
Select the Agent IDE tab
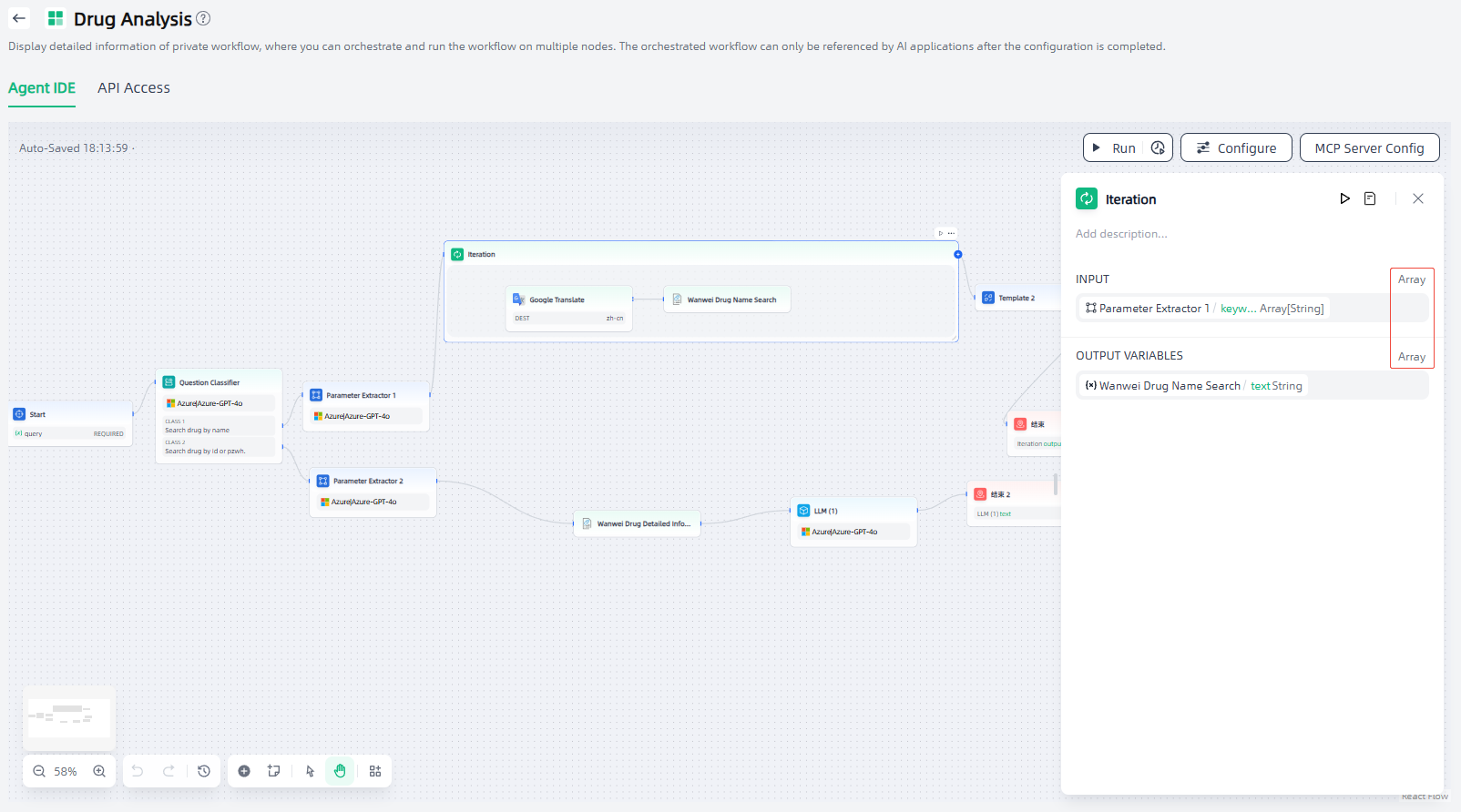(x=42, y=88)
